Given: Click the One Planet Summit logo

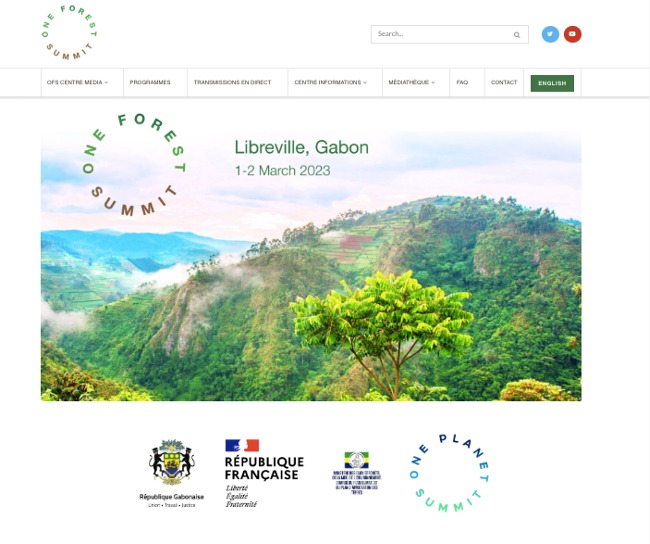Looking at the screenshot, I should tap(449, 473).
